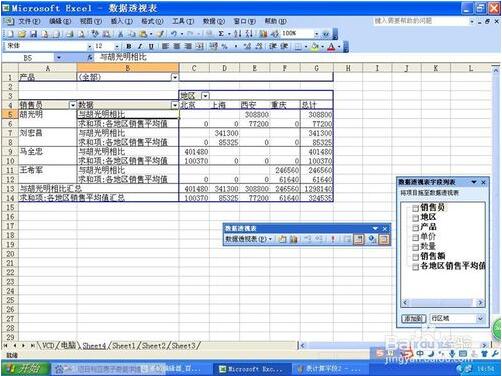The height and width of the screenshot is (376, 502).
Task: Open the 产品 (全部) page field dropdown
Action: coord(175,77)
